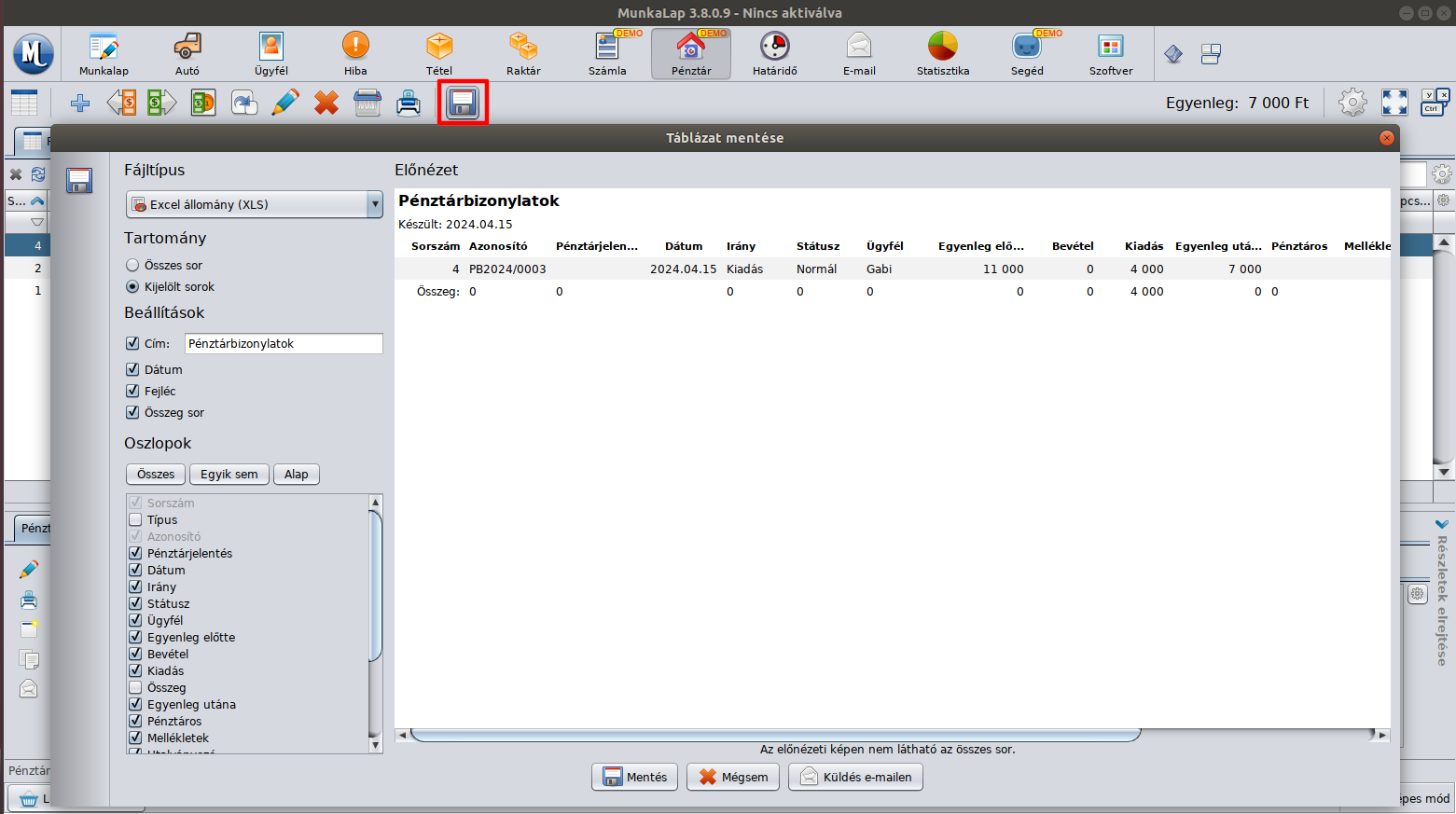Open the Excel állomány file type dropdown
The image size is (1456, 814).
[x=254, y=204]
